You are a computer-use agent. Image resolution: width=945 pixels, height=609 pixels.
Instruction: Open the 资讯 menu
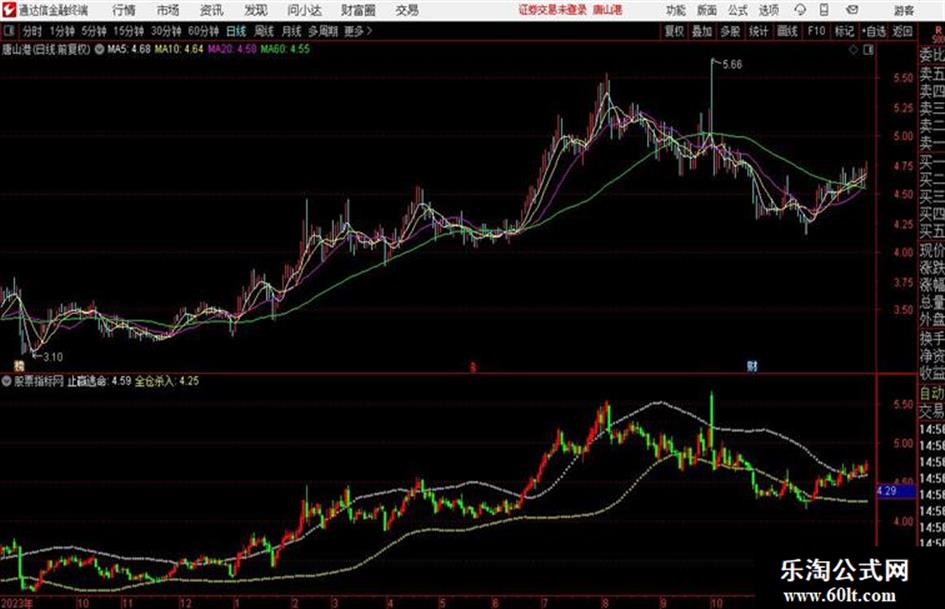point(211,10)
